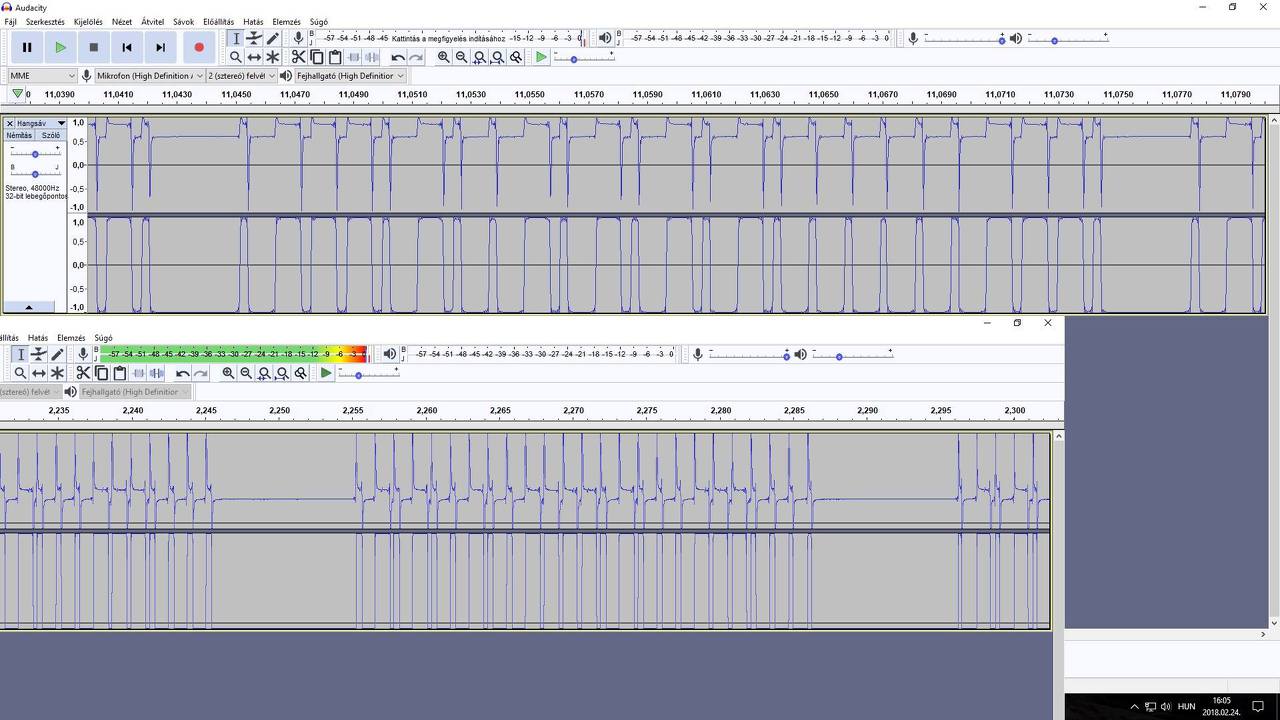Open the Fájl menu
Screen dimensions: 1280x720
point(10,22)
